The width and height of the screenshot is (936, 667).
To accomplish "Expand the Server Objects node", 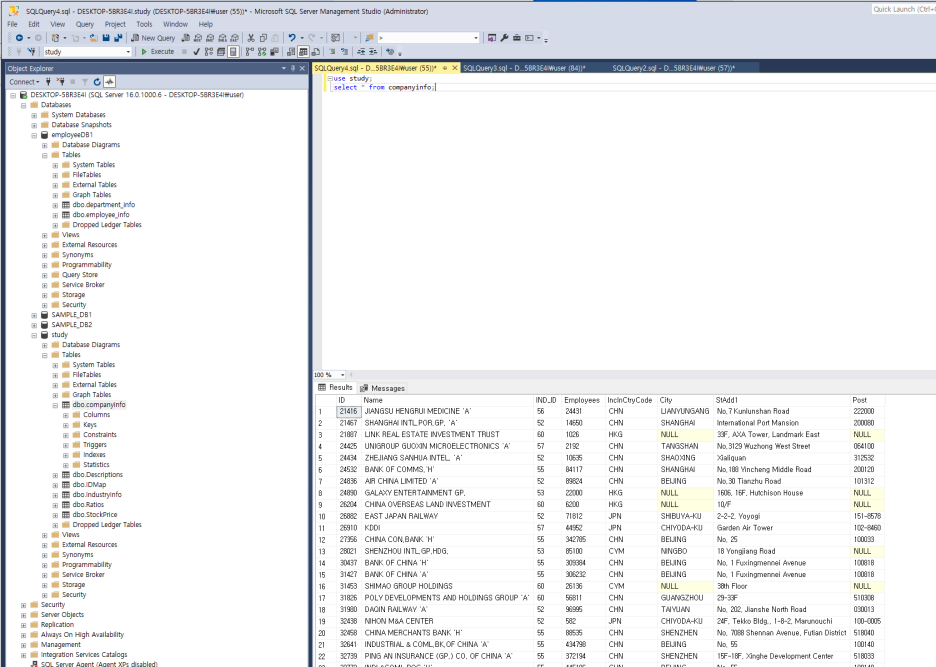I will tap(23, 615).
